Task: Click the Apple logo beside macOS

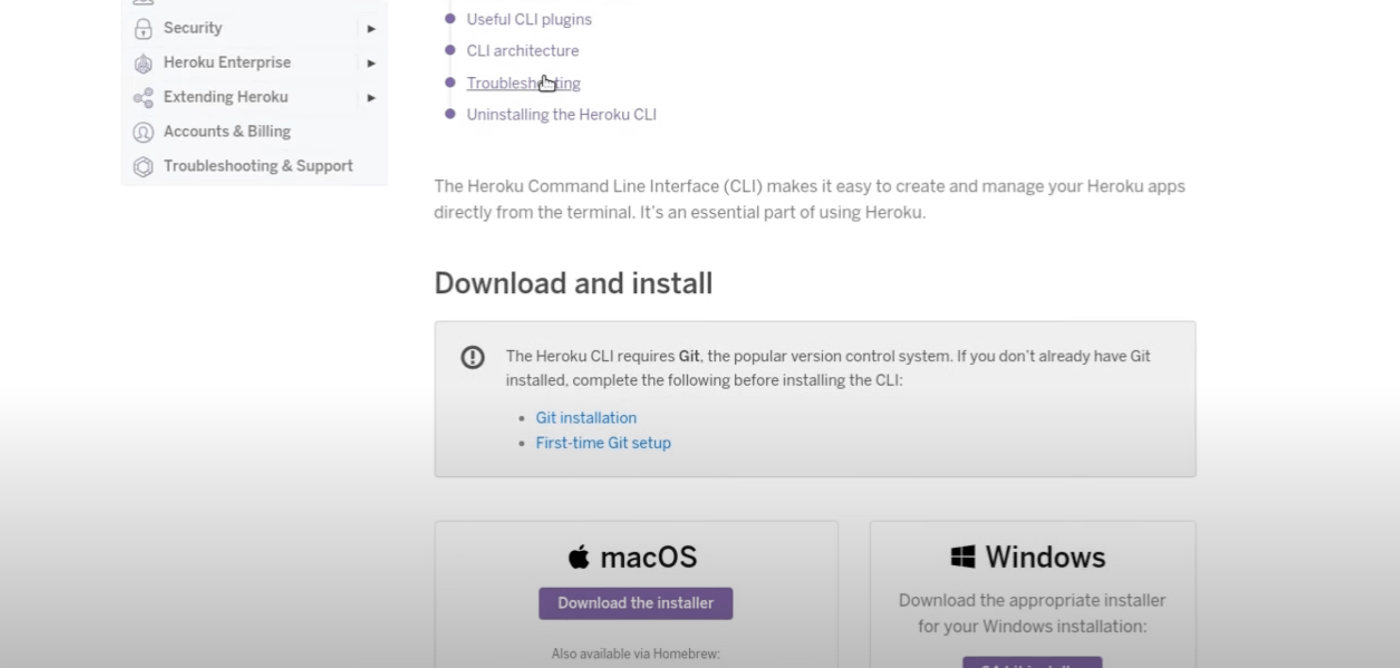Action: (x=579, y=556)
